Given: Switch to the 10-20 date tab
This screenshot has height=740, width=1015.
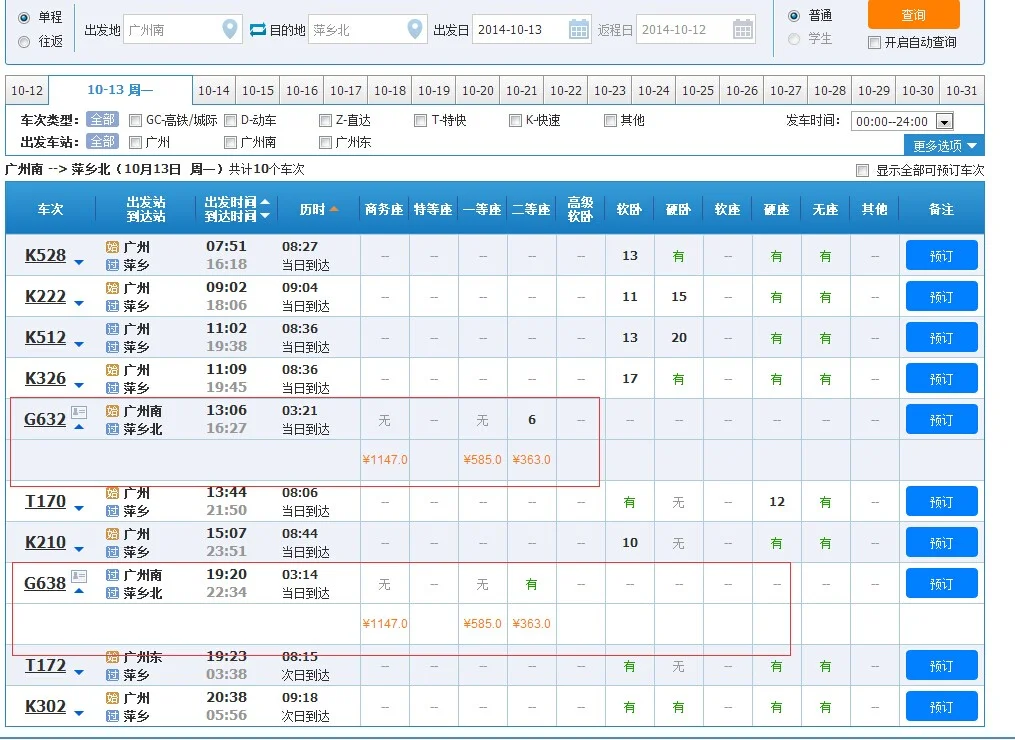Looking at the screenshot, I should click(477, 90).
